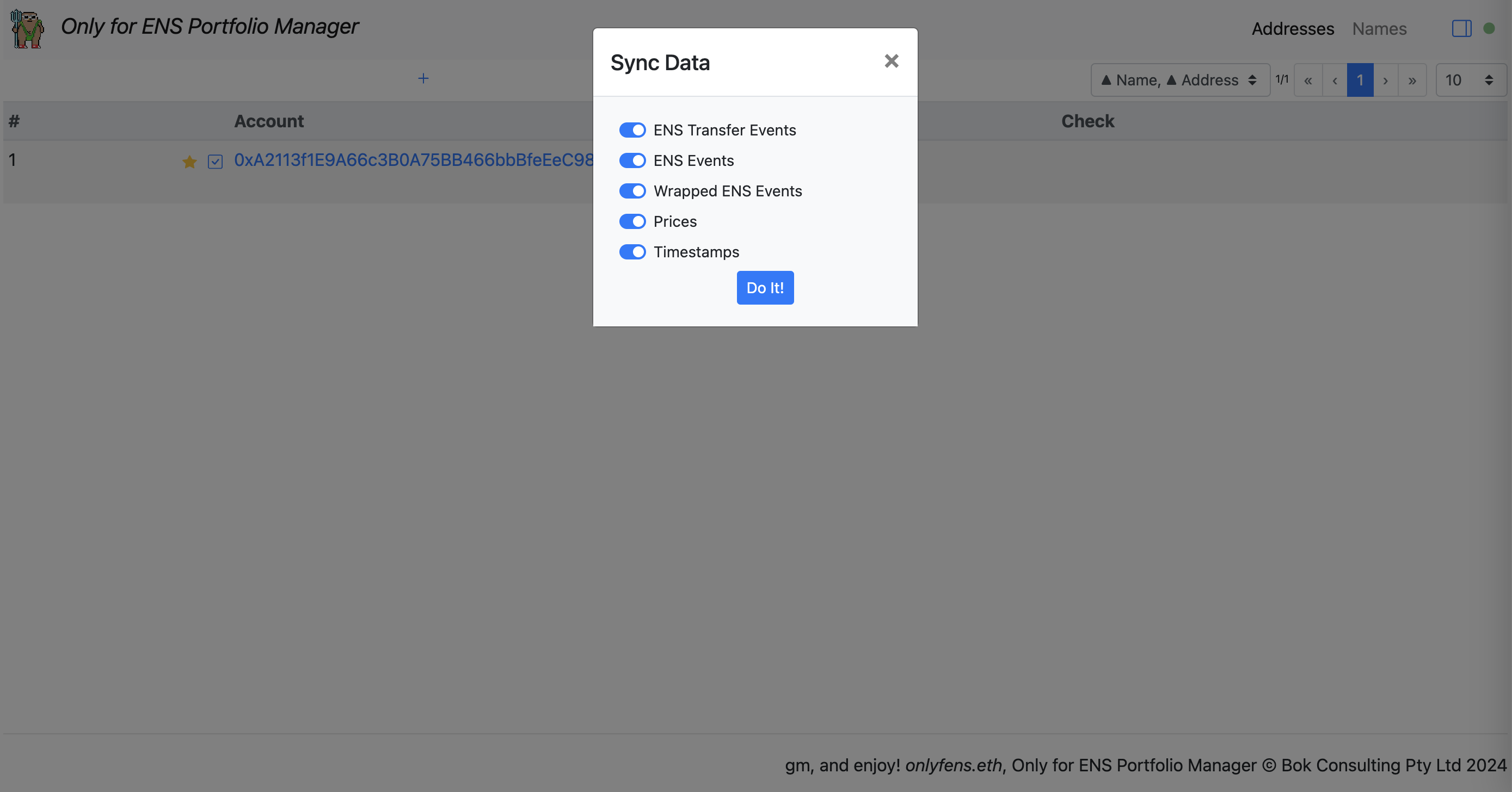The width and height of the screenshot is (1512, 792).
Task: Open the 0xA2113f1E9A66 account link
Action: pos(413,160)
